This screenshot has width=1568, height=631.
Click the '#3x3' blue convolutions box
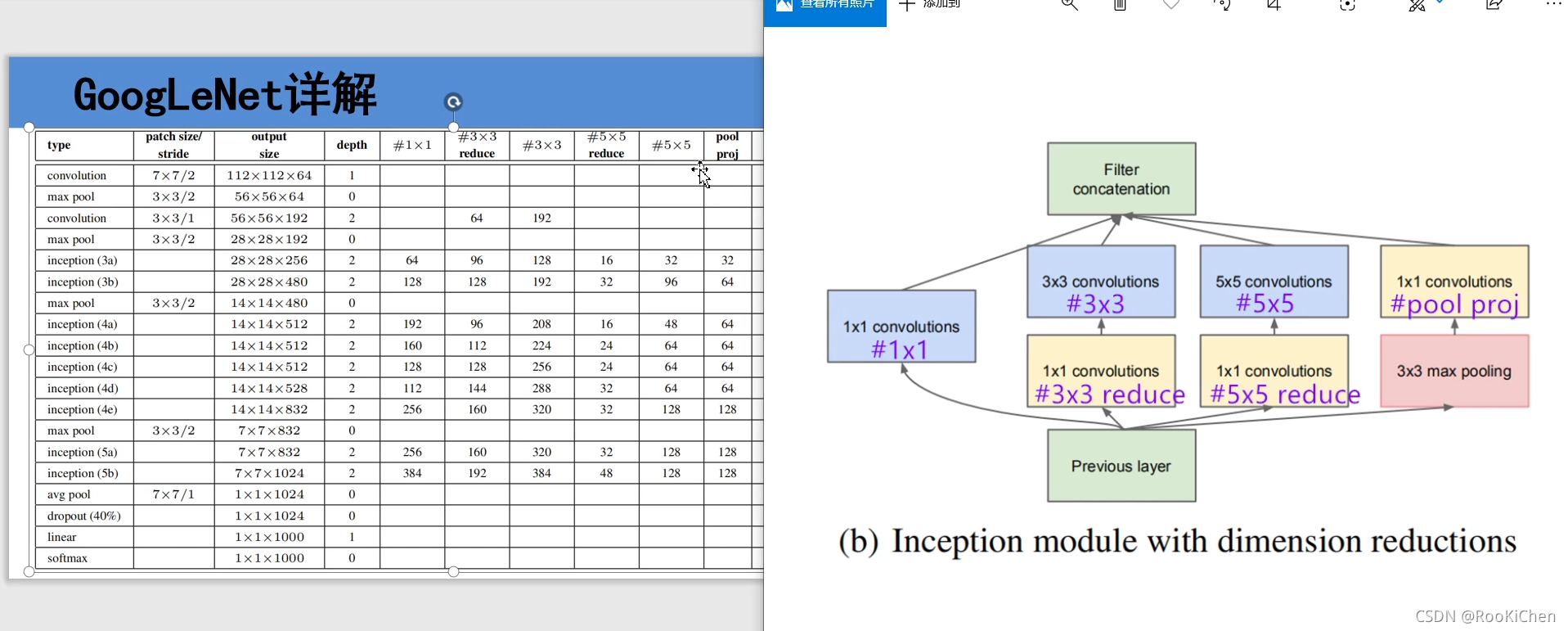click(1102, 282)
